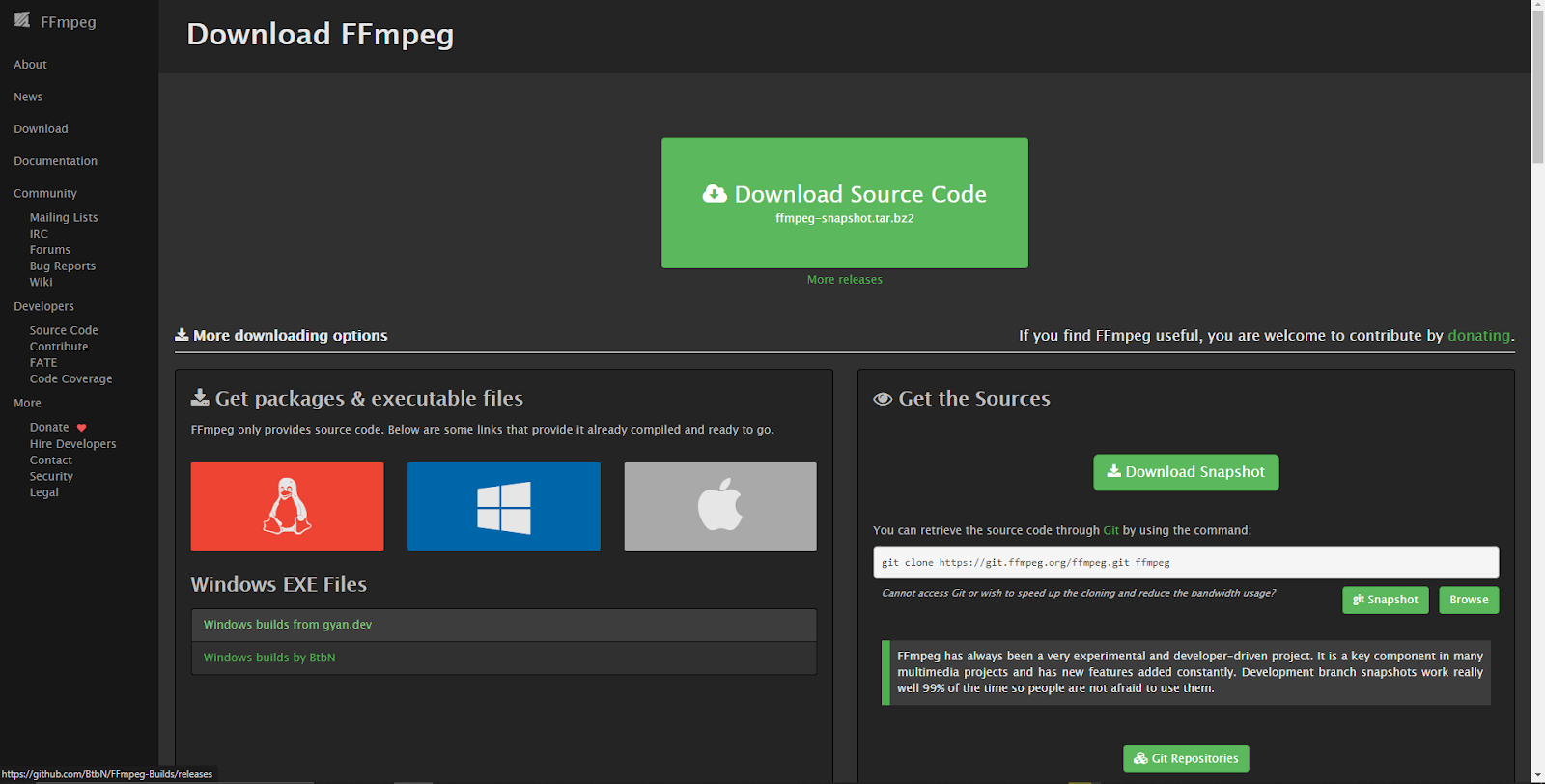
Task: Click the 'Windows EXE Files' heading
Action: click(279, 585)
